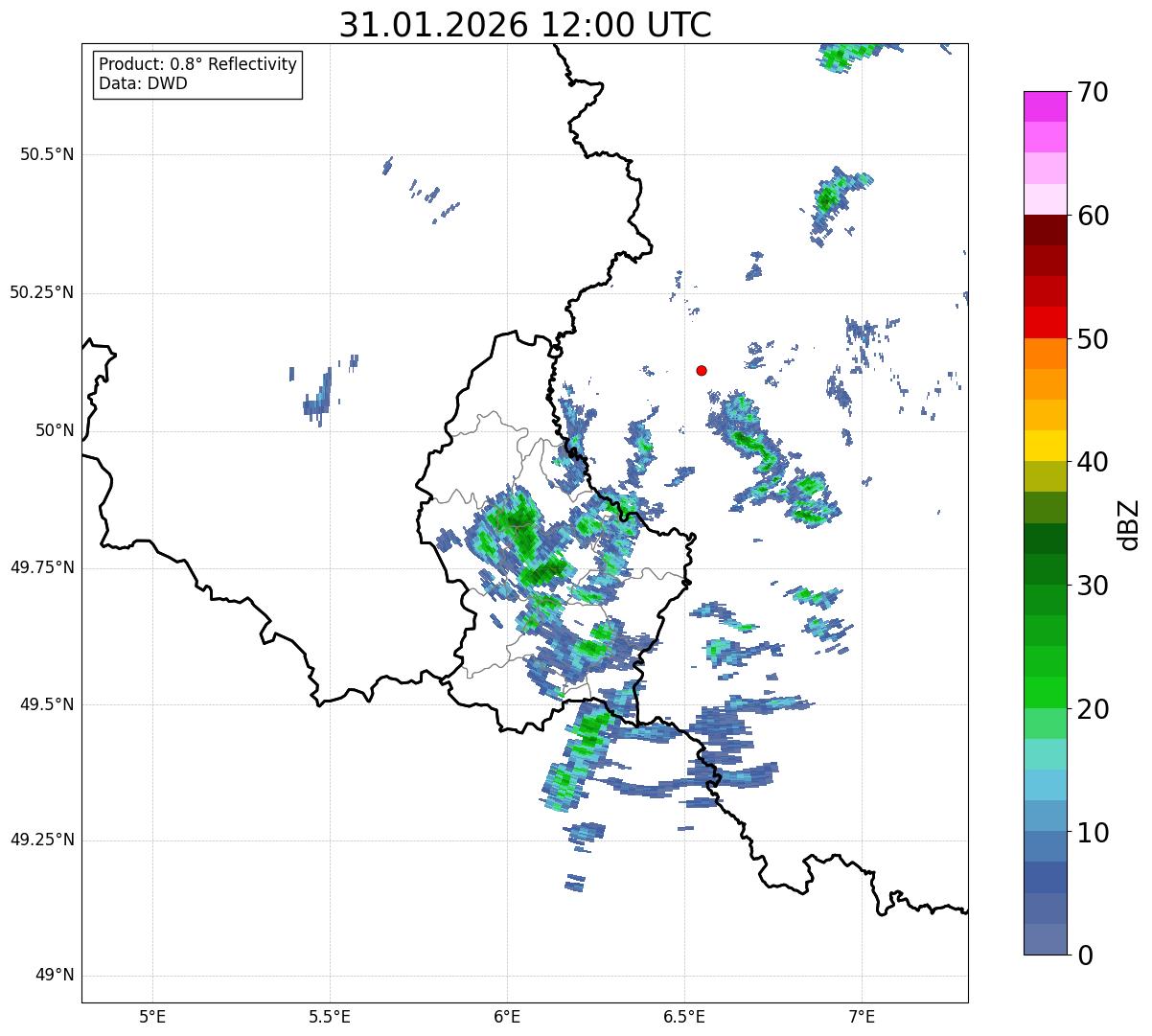
Task: Click 'Product: 0.8° Reflectivity' text
Action: pos(197,64)
